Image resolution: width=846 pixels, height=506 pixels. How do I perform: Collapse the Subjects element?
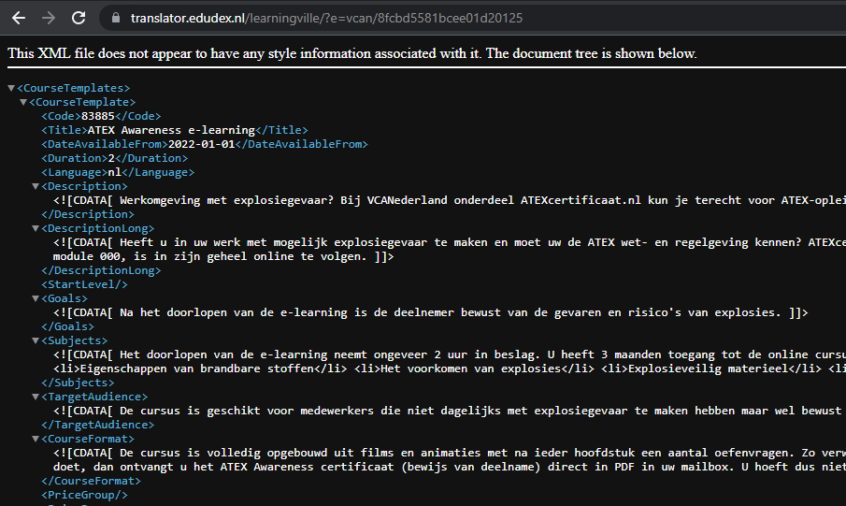click(36, 340)
